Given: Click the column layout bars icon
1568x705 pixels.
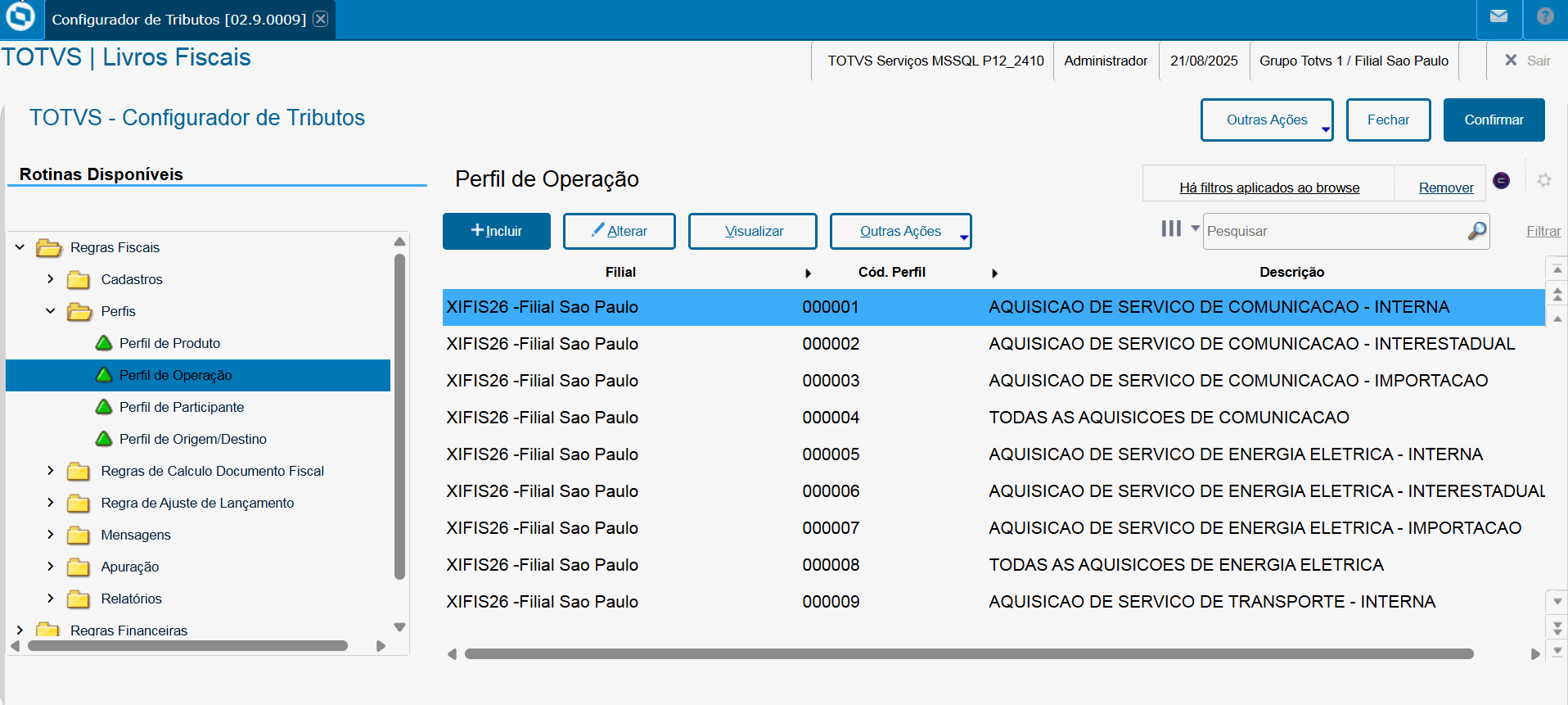Looking at the screenshot, I should point(1171,228).
